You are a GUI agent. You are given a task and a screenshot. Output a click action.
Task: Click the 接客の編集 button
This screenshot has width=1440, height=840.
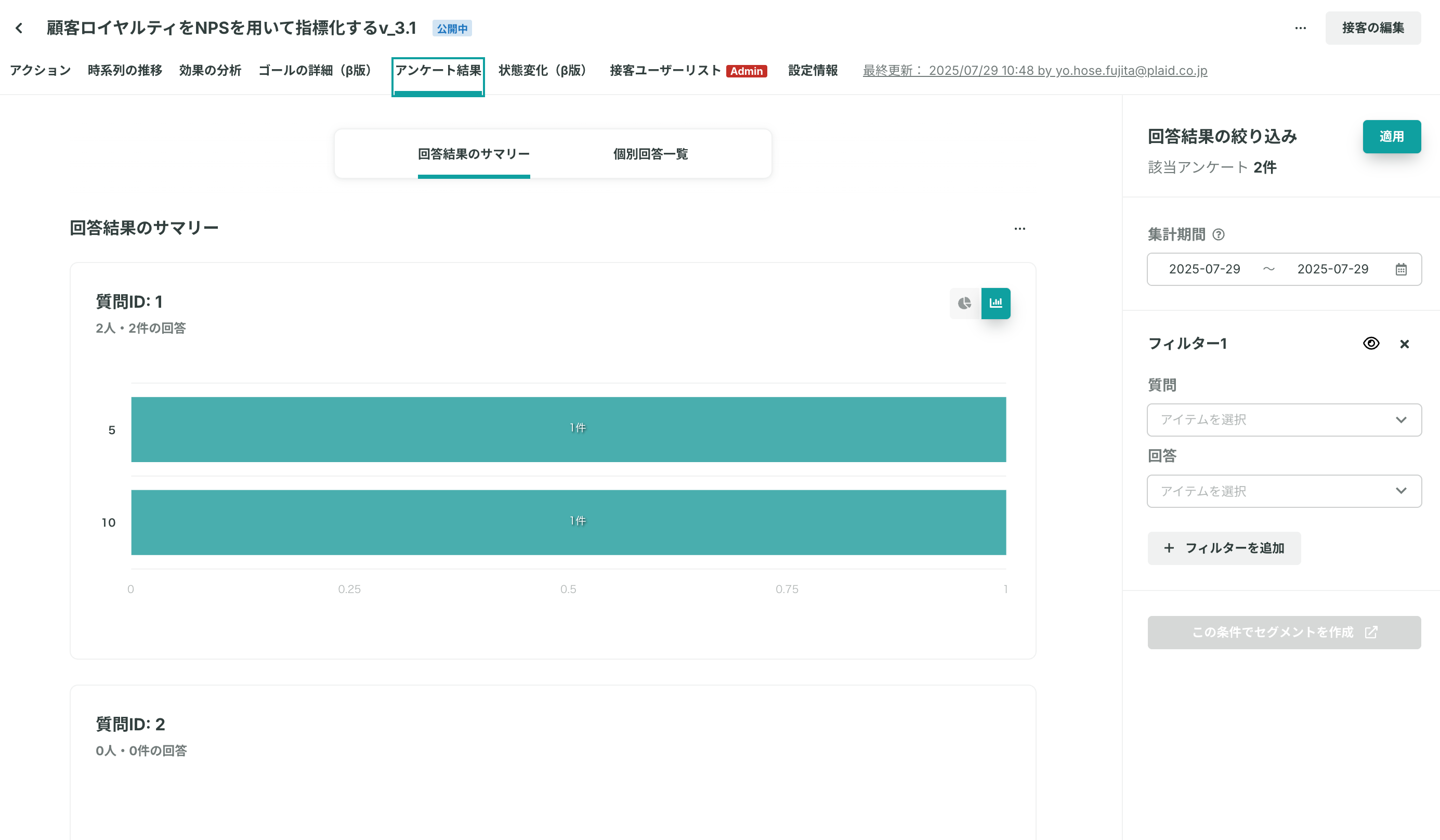(1372, 28)
